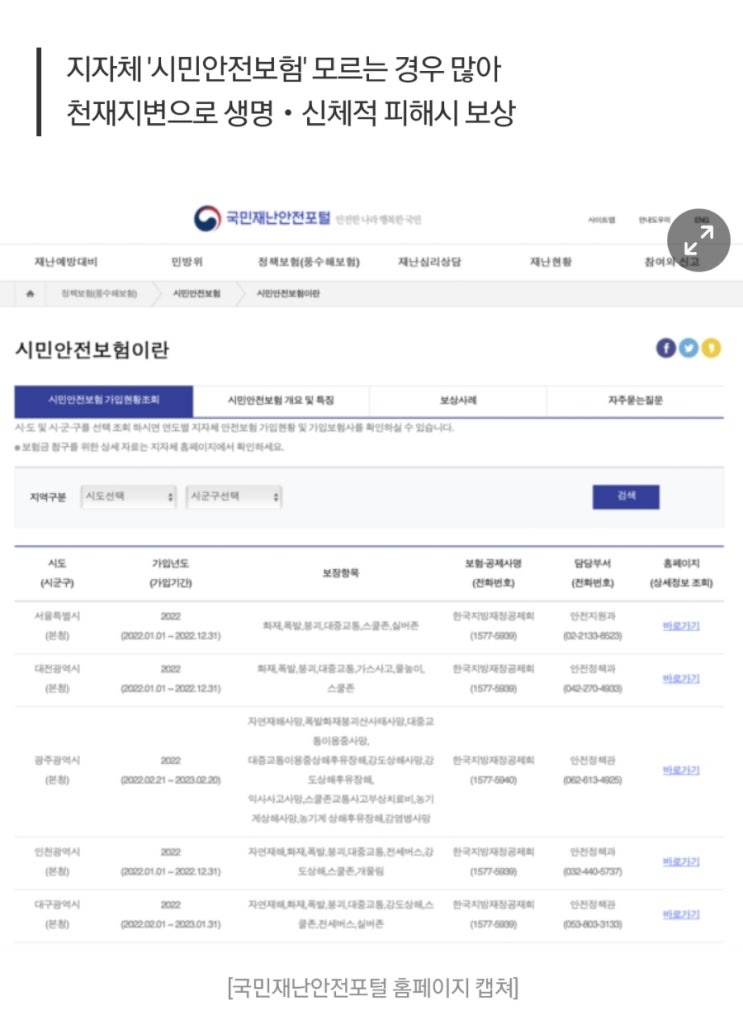Open the 바로가기 link for 대전광역시
743x1025 pixels.
point(681,679)
